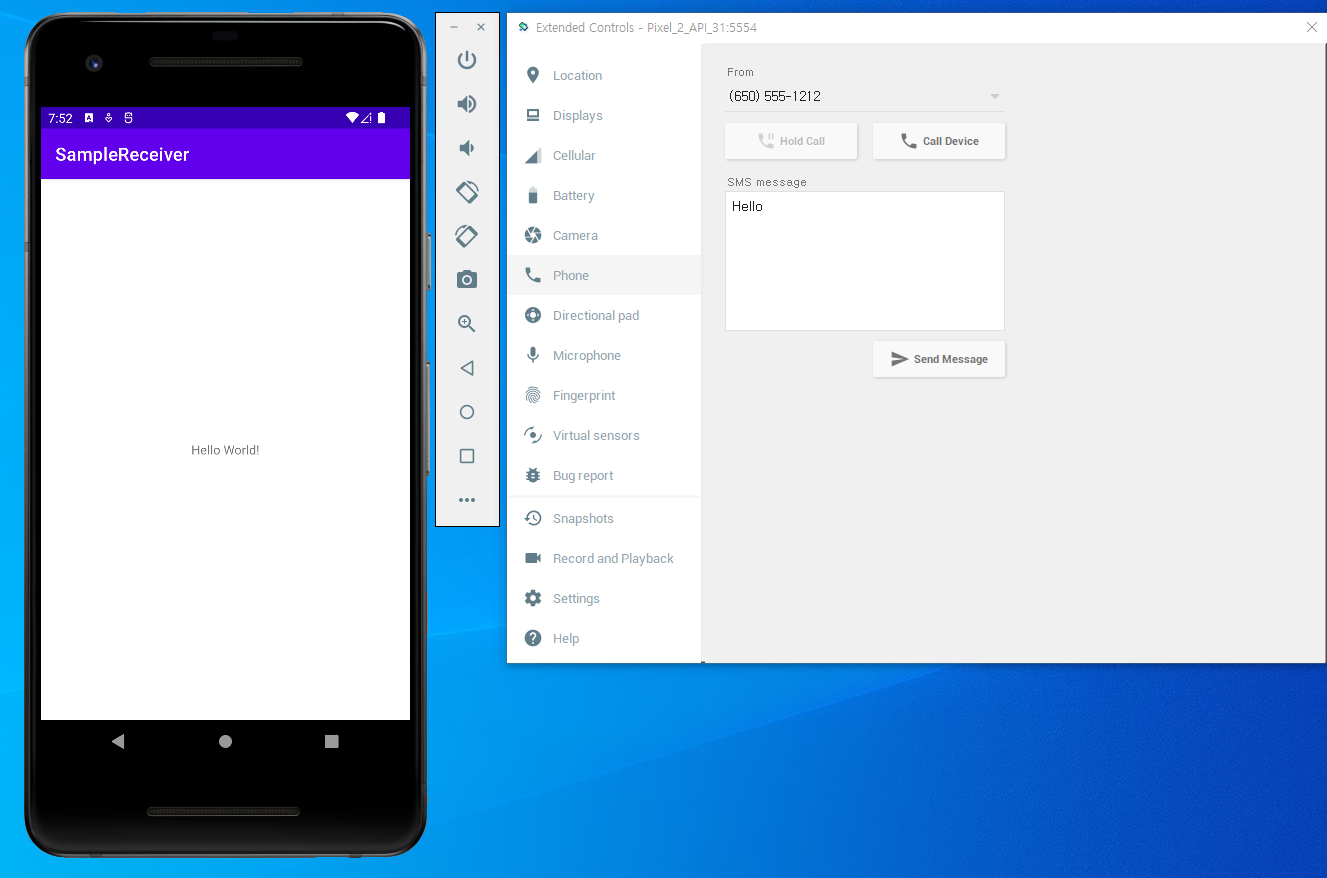Viewport: 1327px width, 878px height.
Task: Select the Phone page in sidebar
Action: (604, 275)
